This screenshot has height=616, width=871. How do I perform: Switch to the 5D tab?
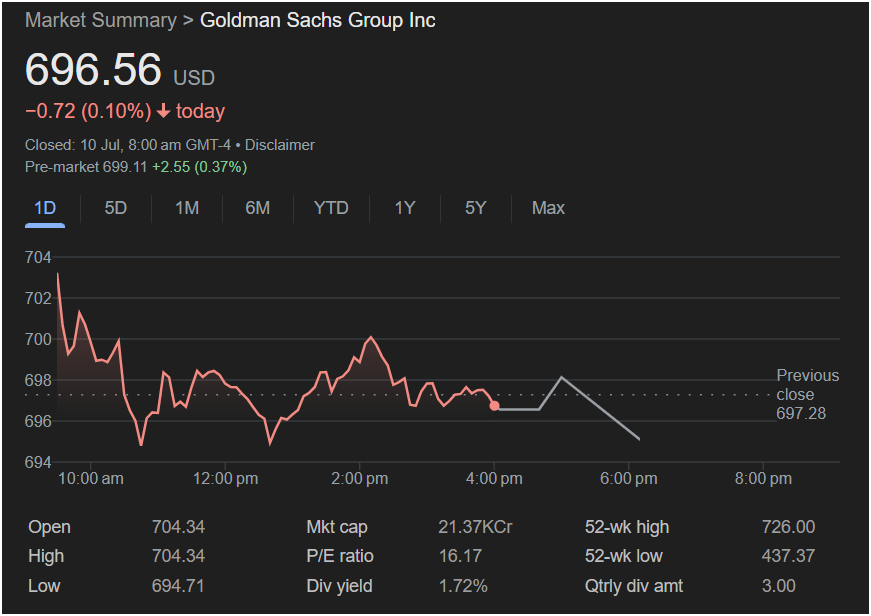tap(116, 208)
